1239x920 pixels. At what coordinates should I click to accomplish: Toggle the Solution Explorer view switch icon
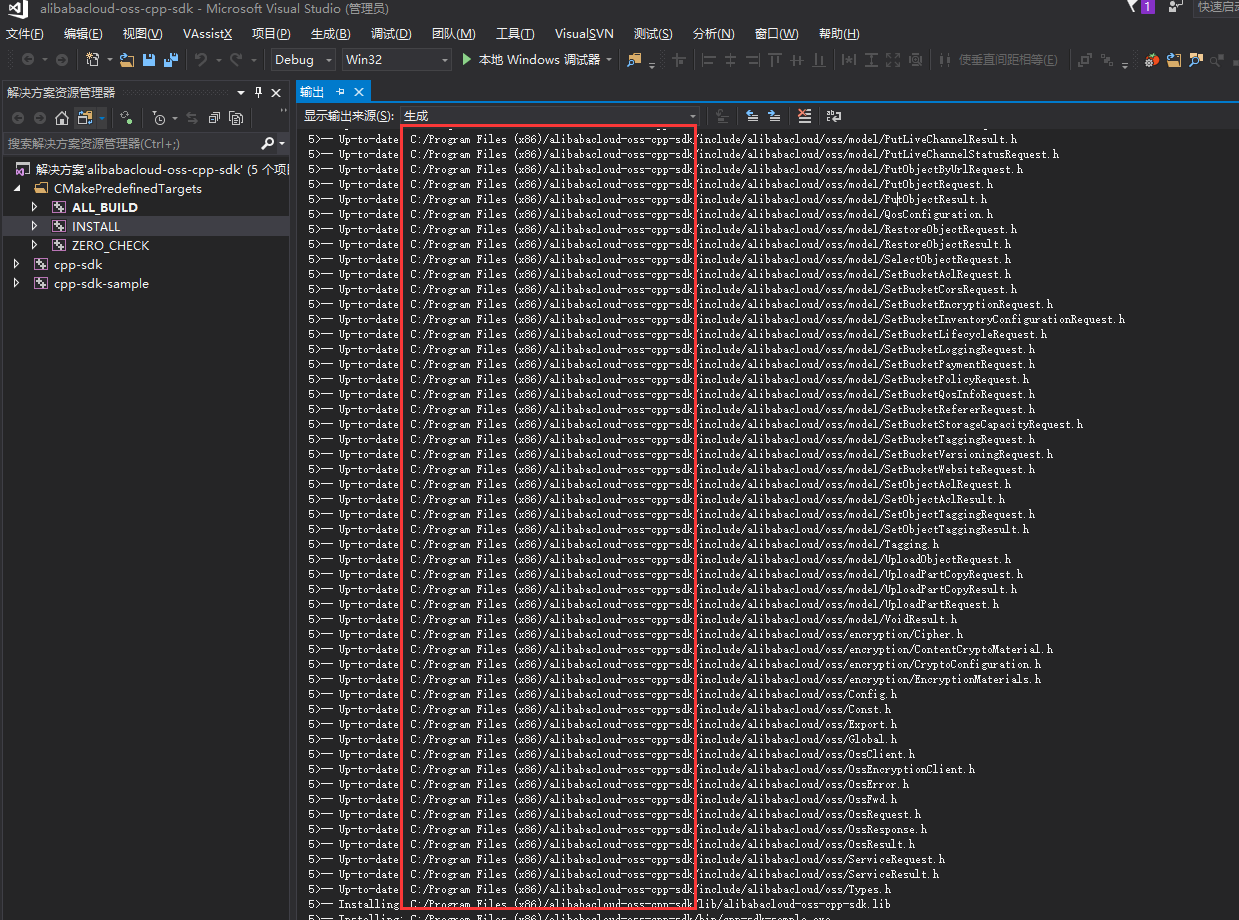click(85, 118)
